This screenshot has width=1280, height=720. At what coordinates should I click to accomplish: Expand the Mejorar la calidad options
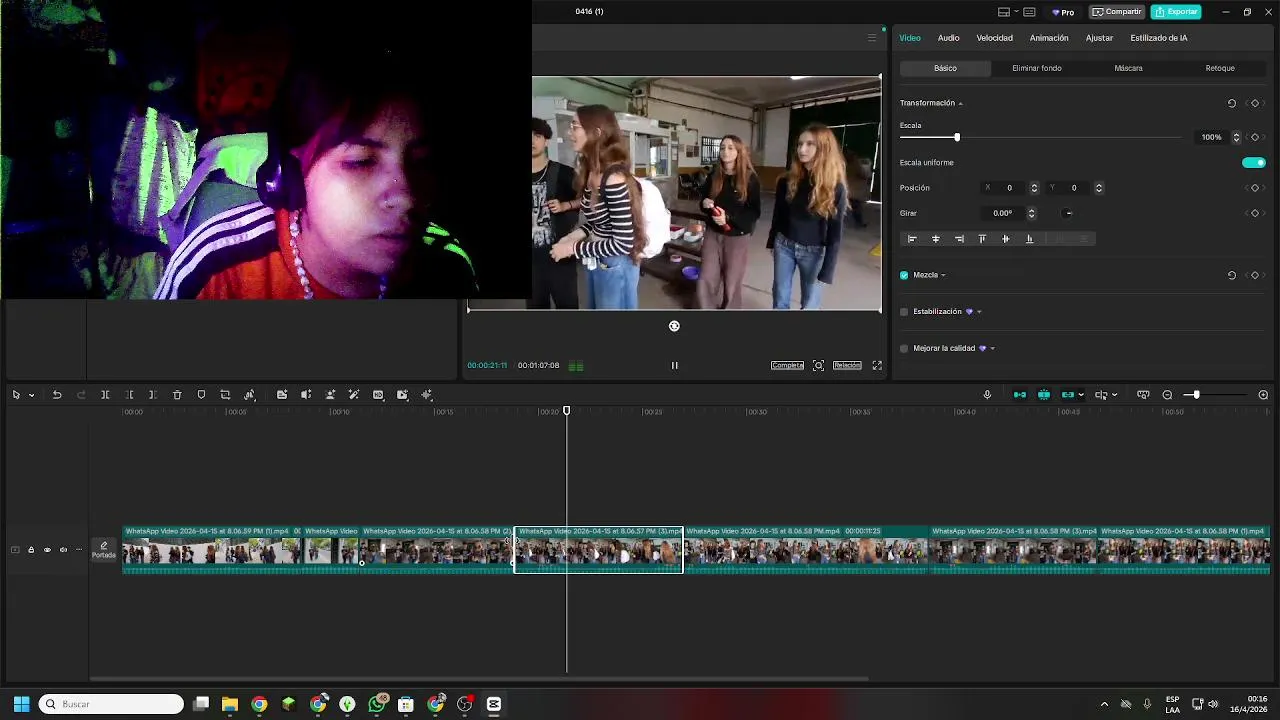[992, 349]
